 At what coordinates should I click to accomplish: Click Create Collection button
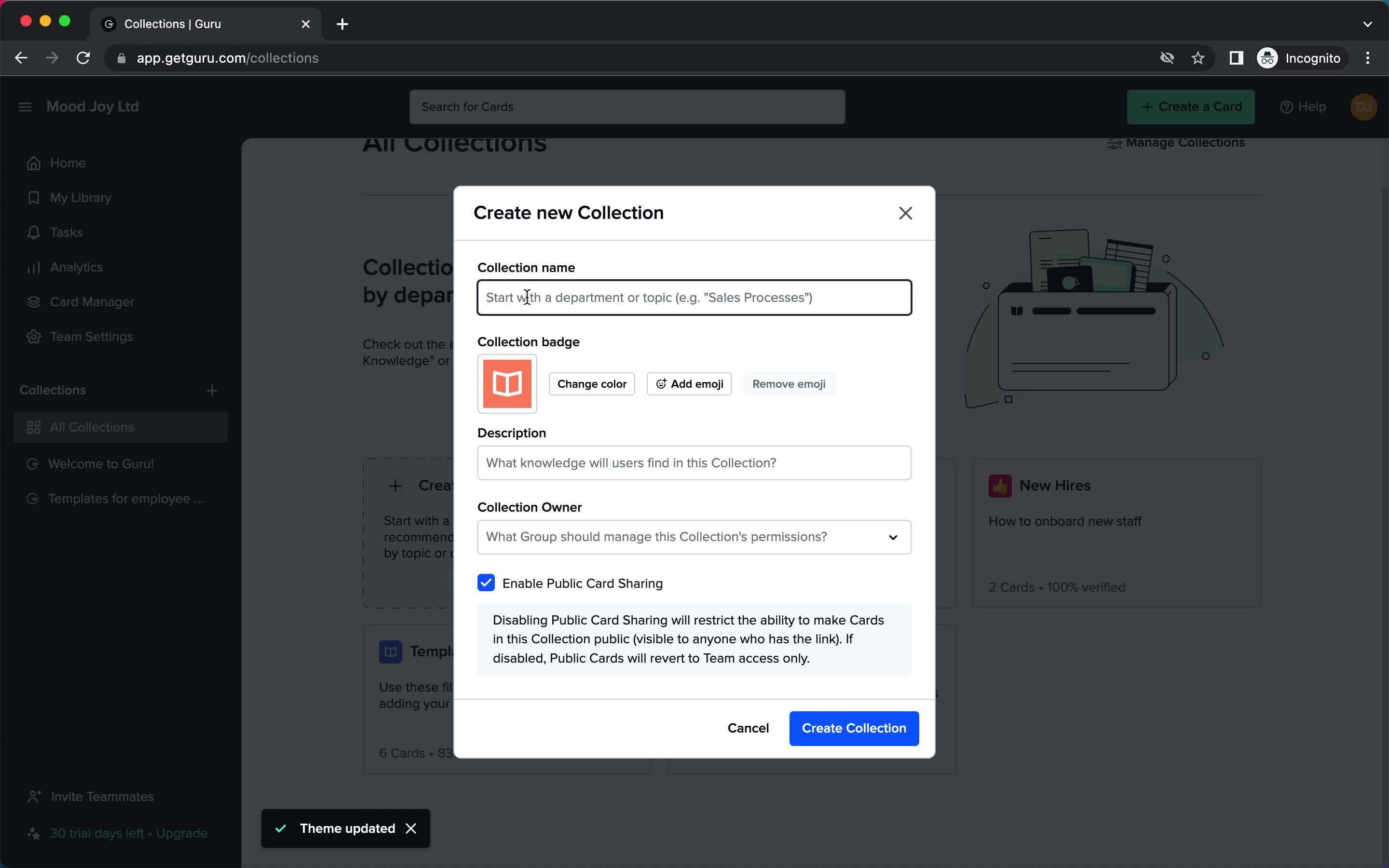point(854,728)
